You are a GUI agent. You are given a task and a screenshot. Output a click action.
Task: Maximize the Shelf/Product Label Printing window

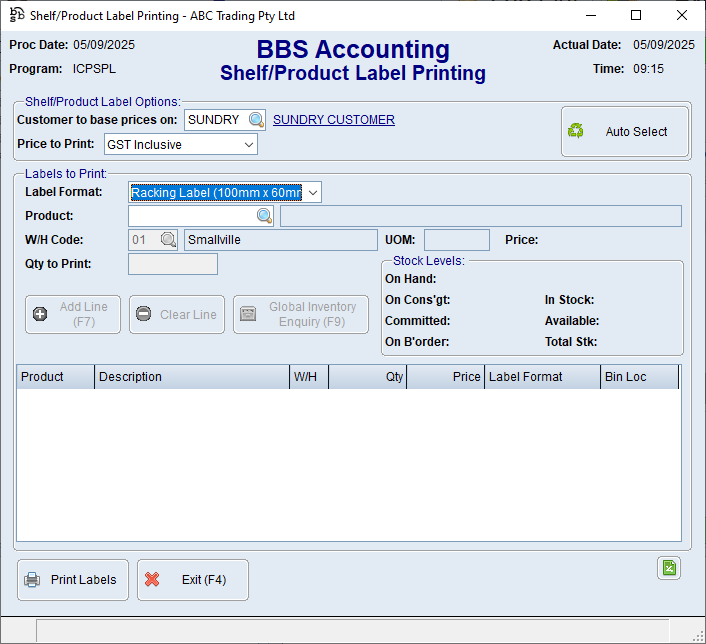pyautogui.click(x=636, y=15)
